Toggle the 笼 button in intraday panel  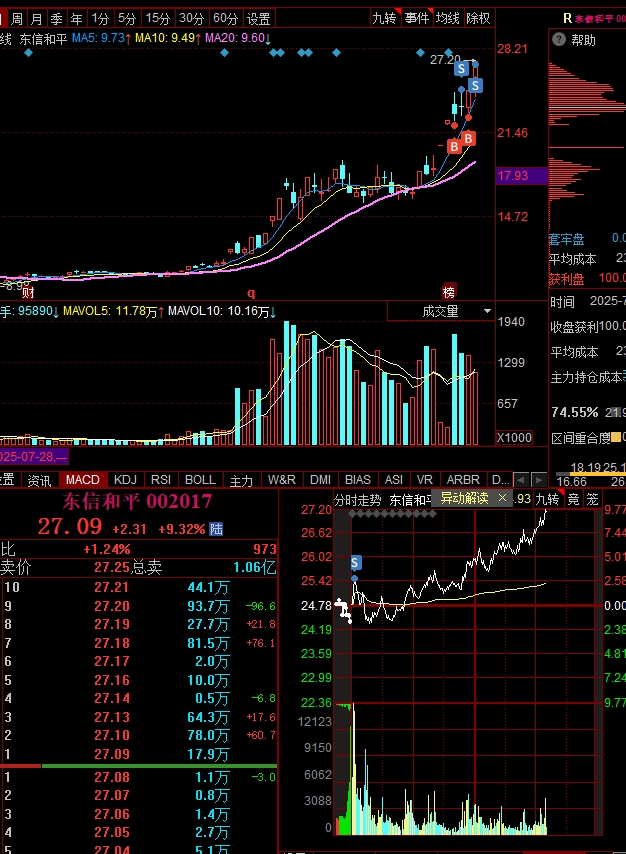592,499
